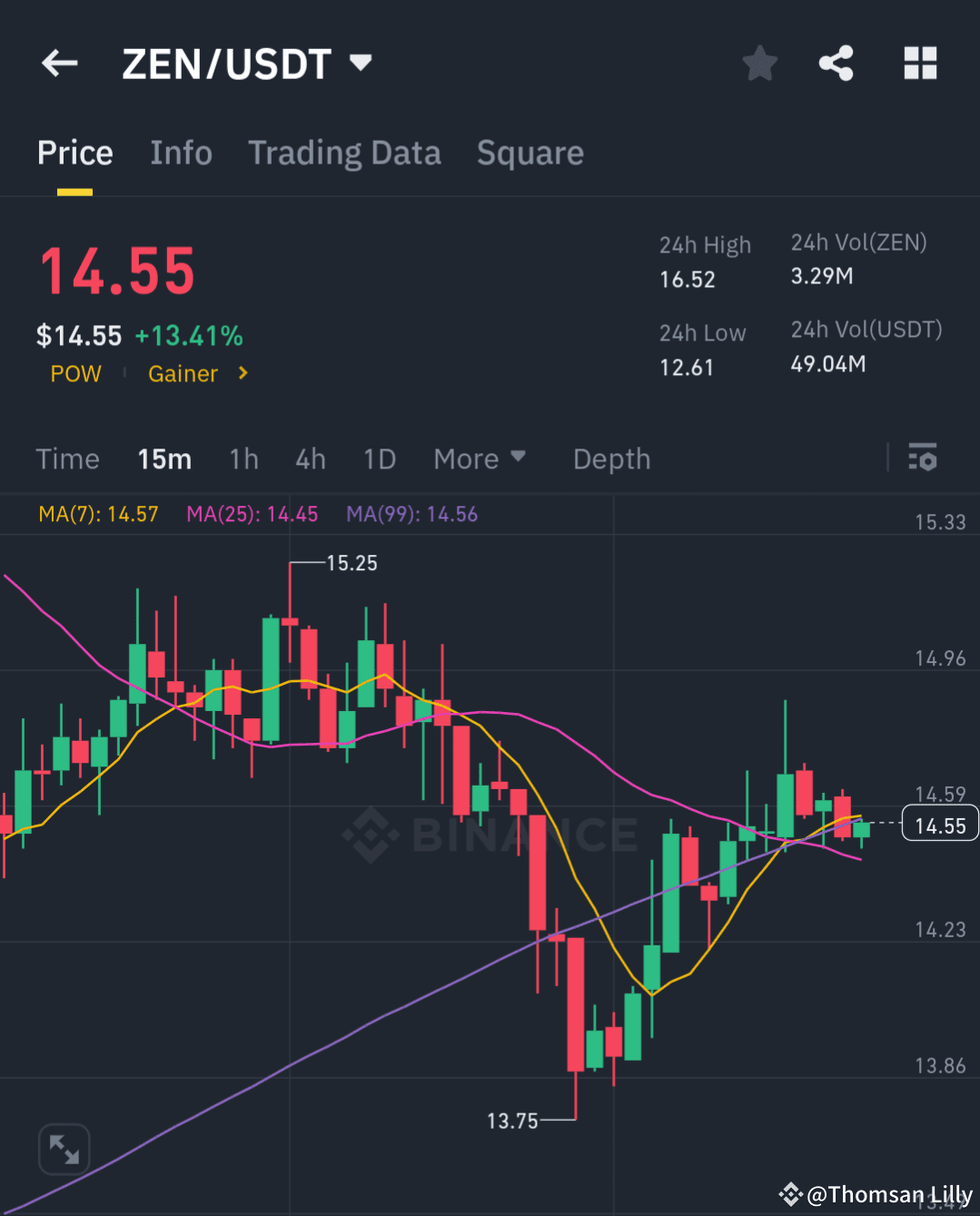Click the 14.55 price tag on chart
Viewport: 980px width, 1216px height.
click(x=940, y=824)
